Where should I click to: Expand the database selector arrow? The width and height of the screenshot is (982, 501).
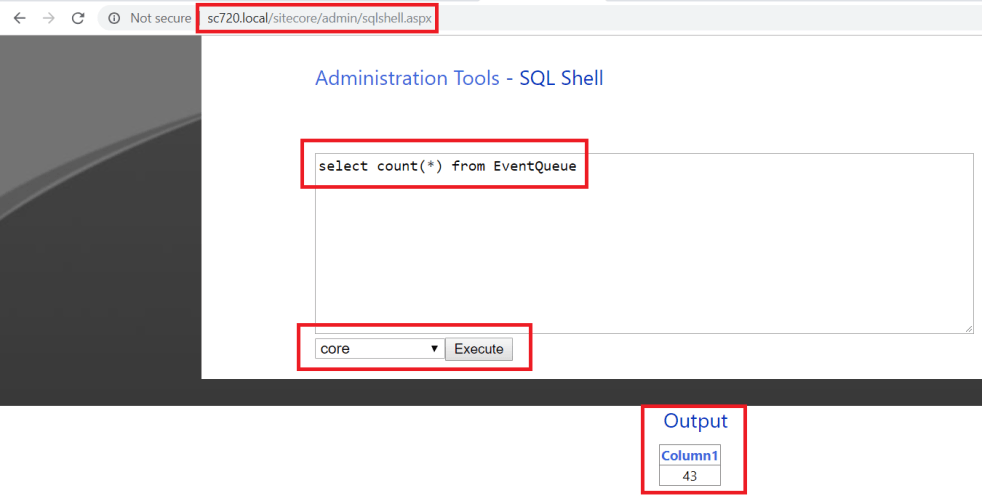pyautogui.click(x=434, y=349)
